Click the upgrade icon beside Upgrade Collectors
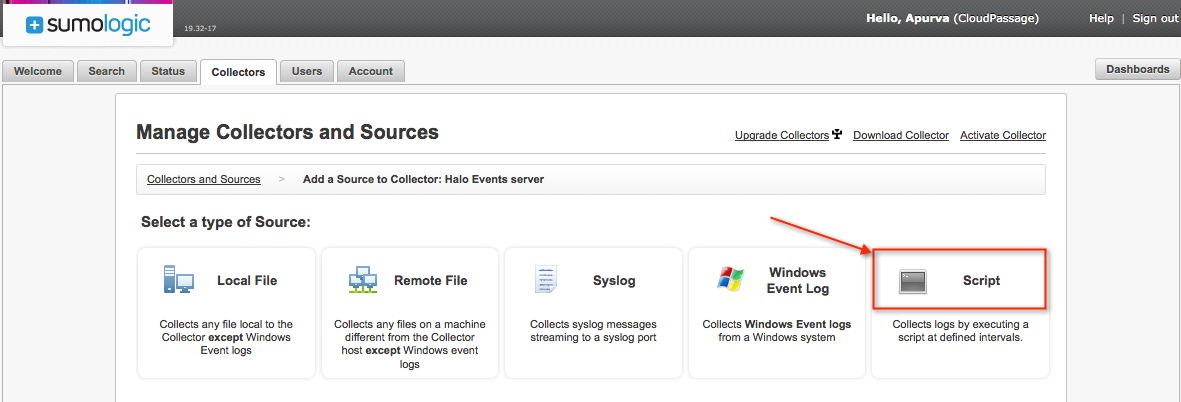The width and height of the screenshot is (1181, 402). [837, 136]
